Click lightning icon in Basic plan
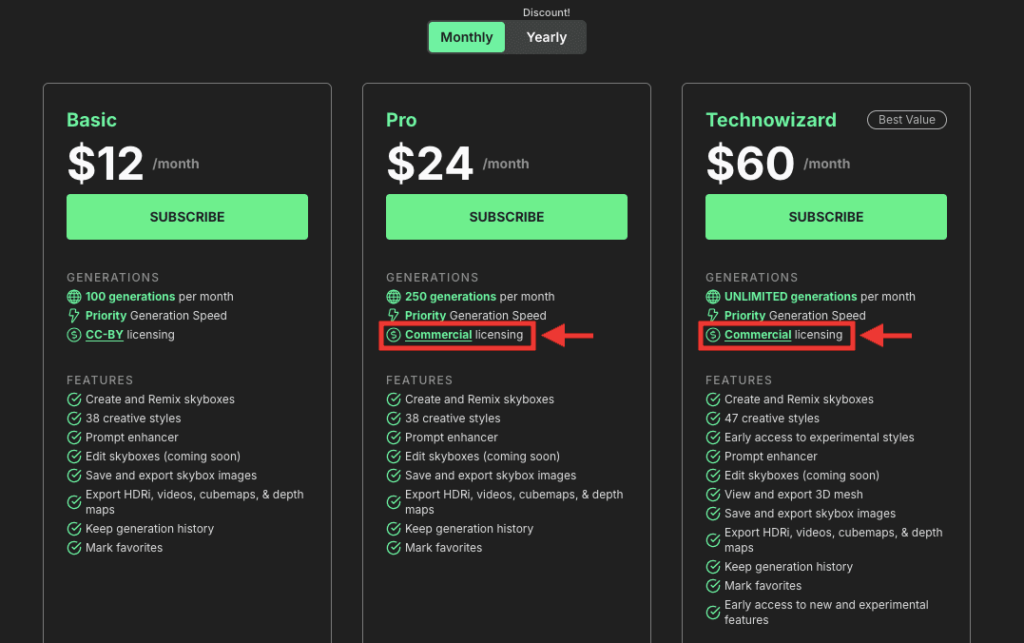Viewport: 1024px width, 643px height. click(x=74, y=316)
